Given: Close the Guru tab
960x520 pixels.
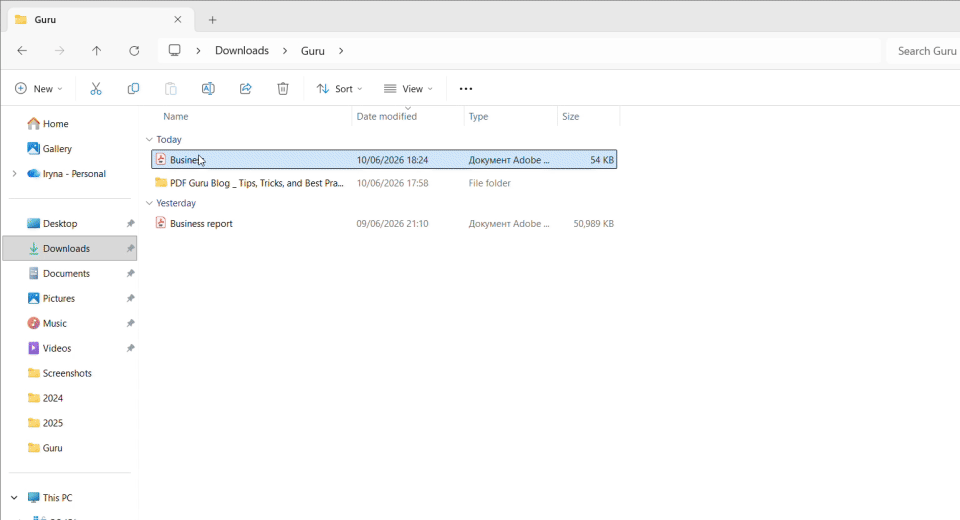Looking at the screenshot, I should pos(178,20).
